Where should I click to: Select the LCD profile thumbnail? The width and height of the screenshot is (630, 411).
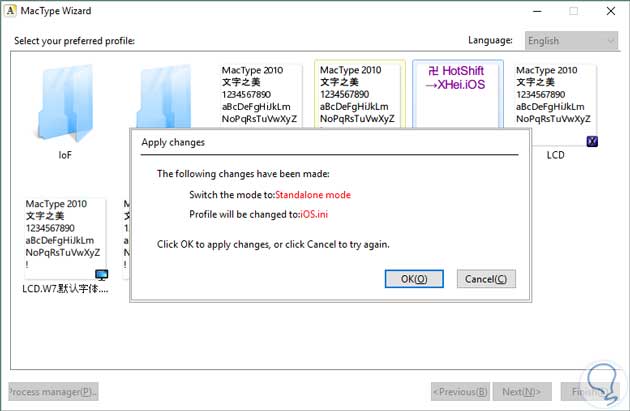(x=554, y=104)
